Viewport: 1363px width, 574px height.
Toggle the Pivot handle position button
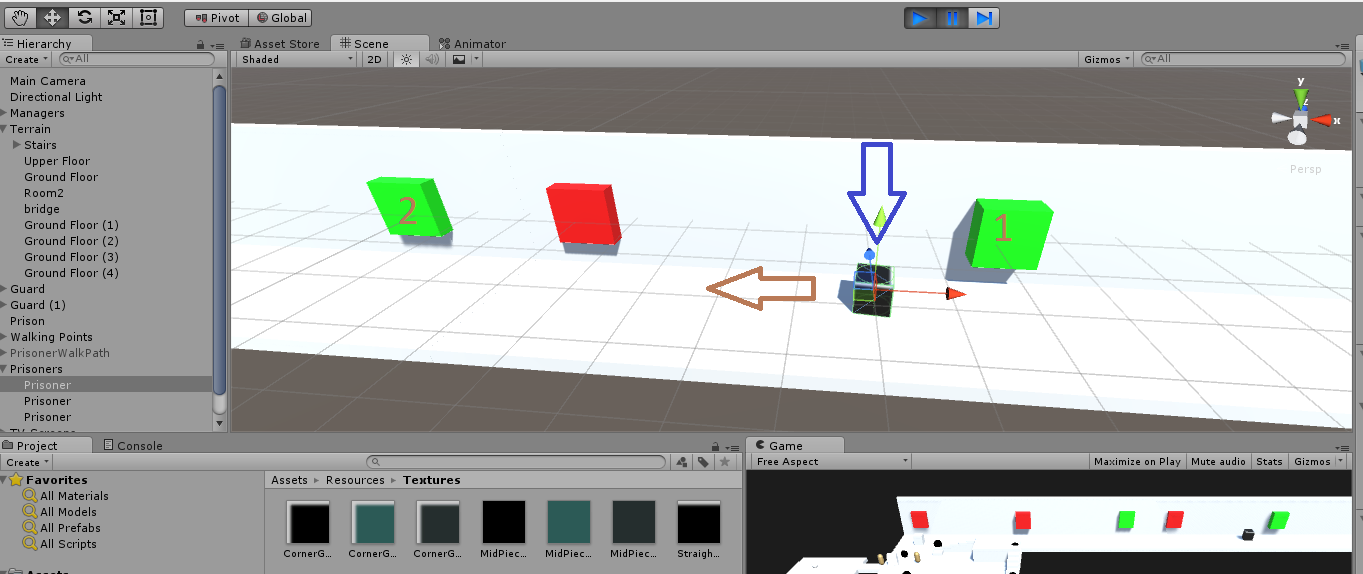[x=216, y=18]
